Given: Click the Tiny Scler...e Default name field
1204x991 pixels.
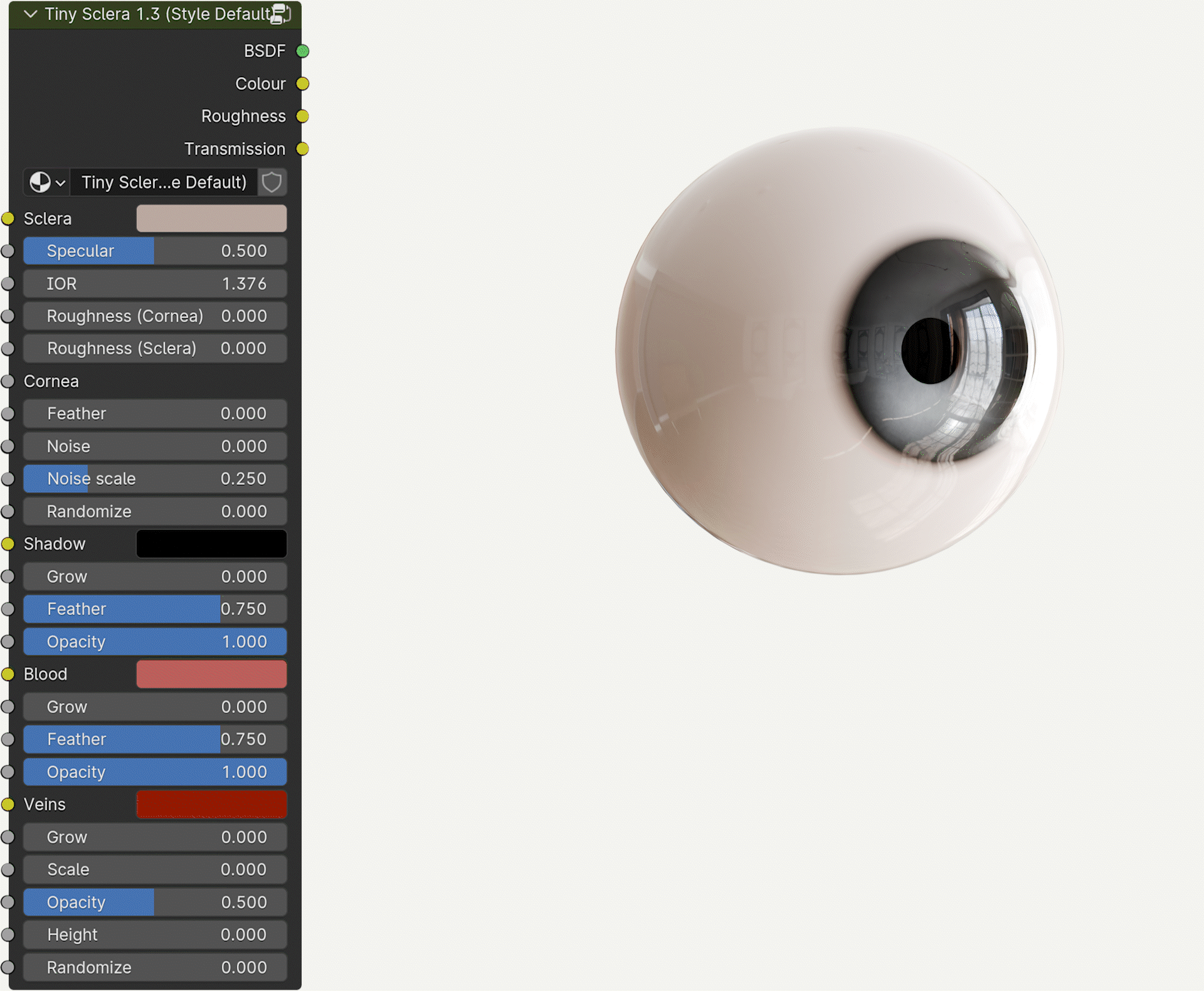Looking at the screenshot, I should click(x=164, y=183).
